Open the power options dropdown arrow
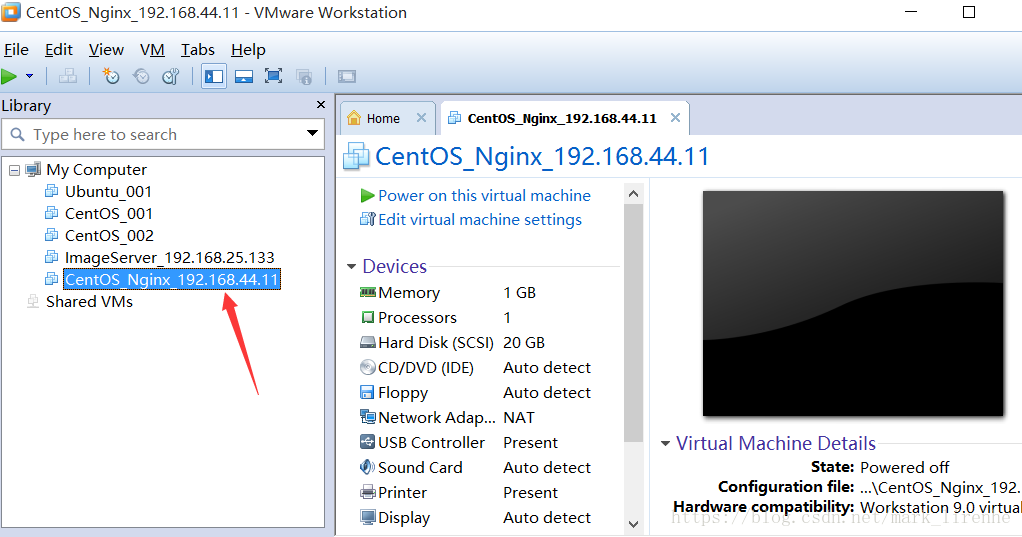Viewport: 1022px width, 537px height. point(29,76)
